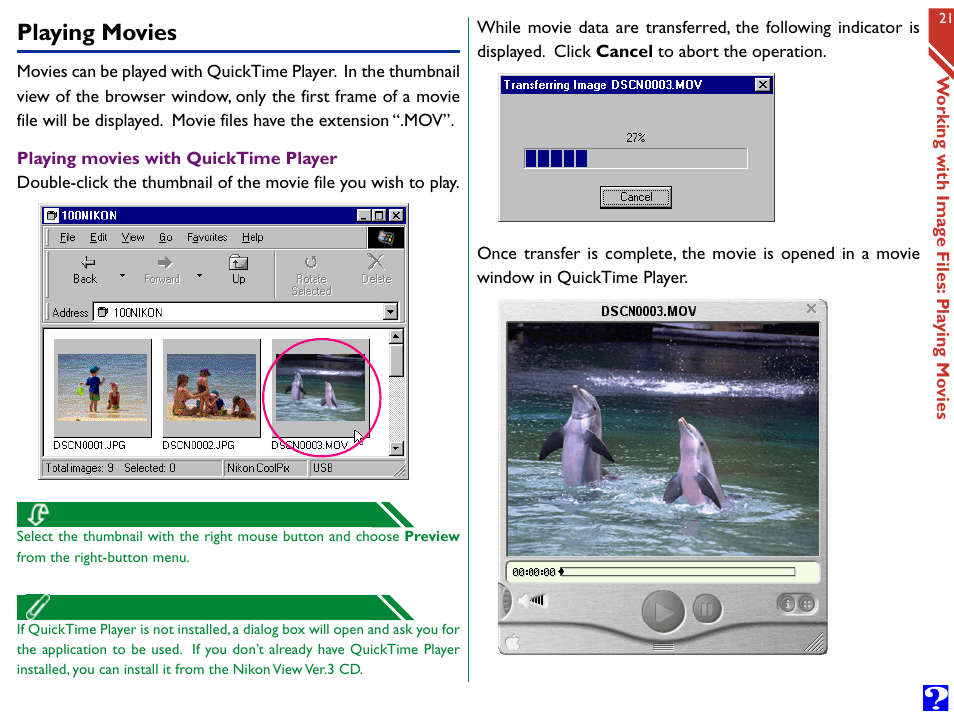Click the transfer progress bar
This screenshot has width=954, height=716.
pyautogui.click(x=636, y=159)
